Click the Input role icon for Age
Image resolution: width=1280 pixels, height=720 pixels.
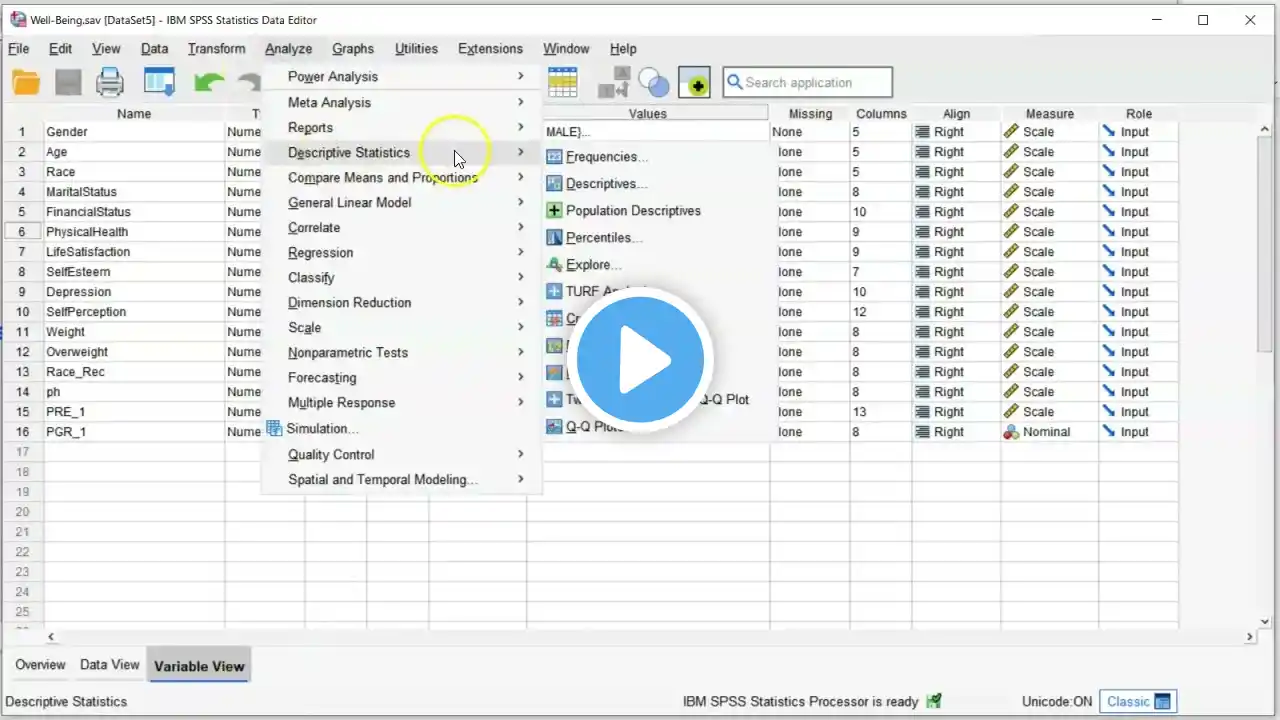[x=1108, y=152]
